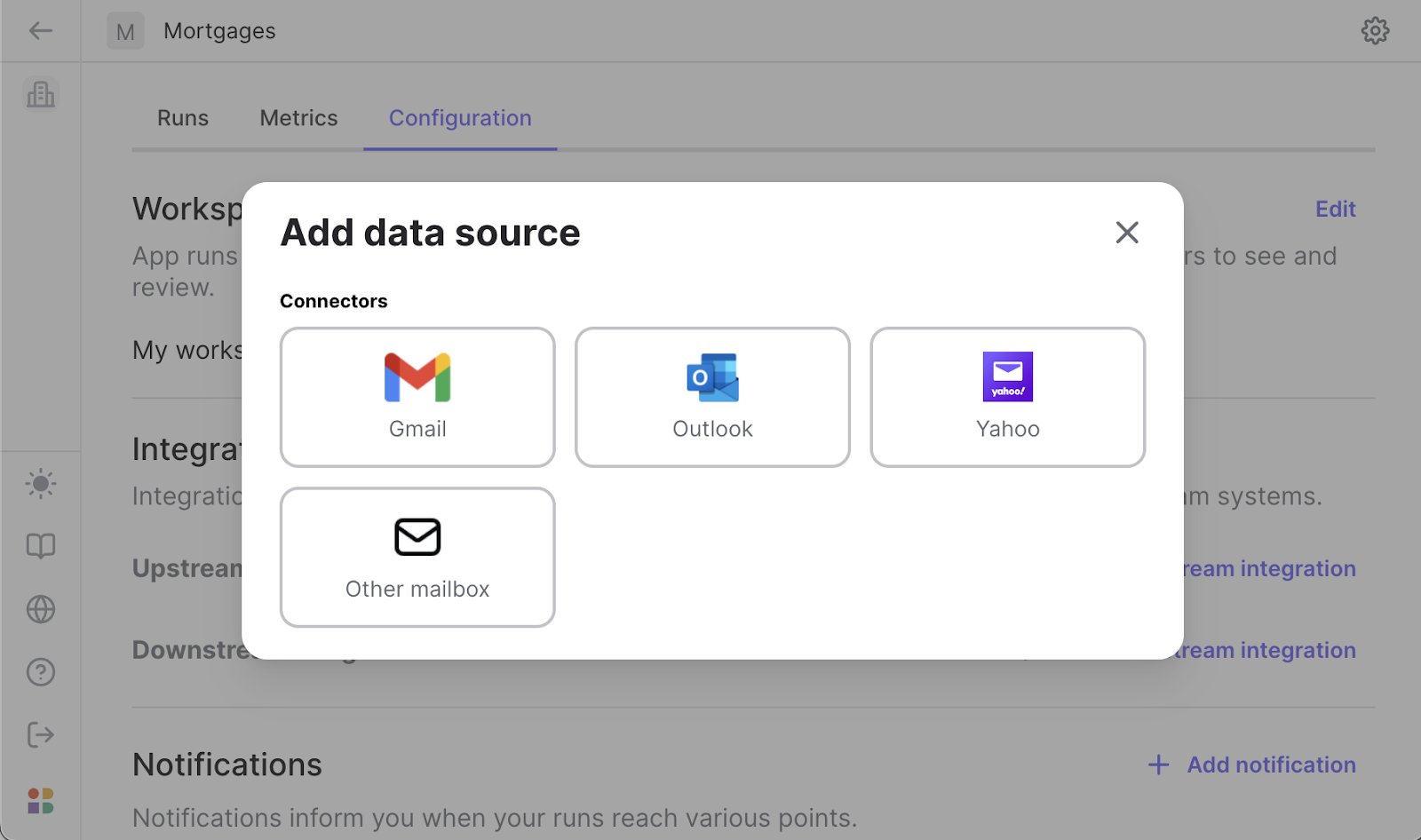Click the globe icon in sidebar

click(41, 609)
